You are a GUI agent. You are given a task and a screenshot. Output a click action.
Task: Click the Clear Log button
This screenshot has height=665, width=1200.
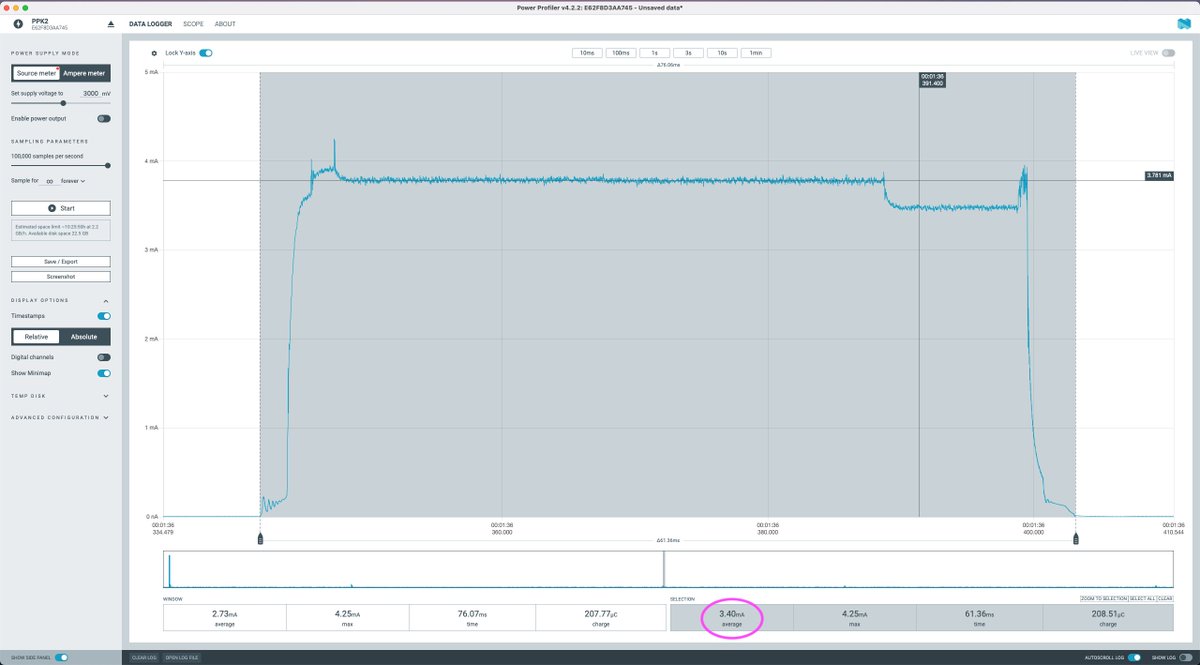tap(145, 657)
